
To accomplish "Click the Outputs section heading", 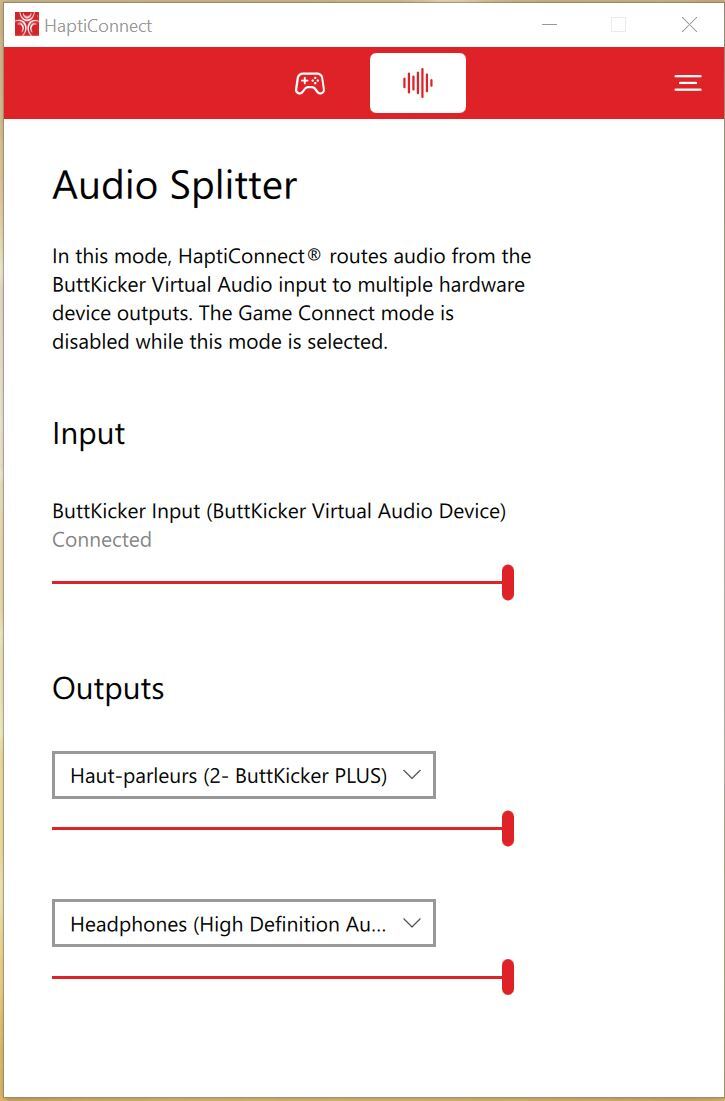I will click(108, 689).
